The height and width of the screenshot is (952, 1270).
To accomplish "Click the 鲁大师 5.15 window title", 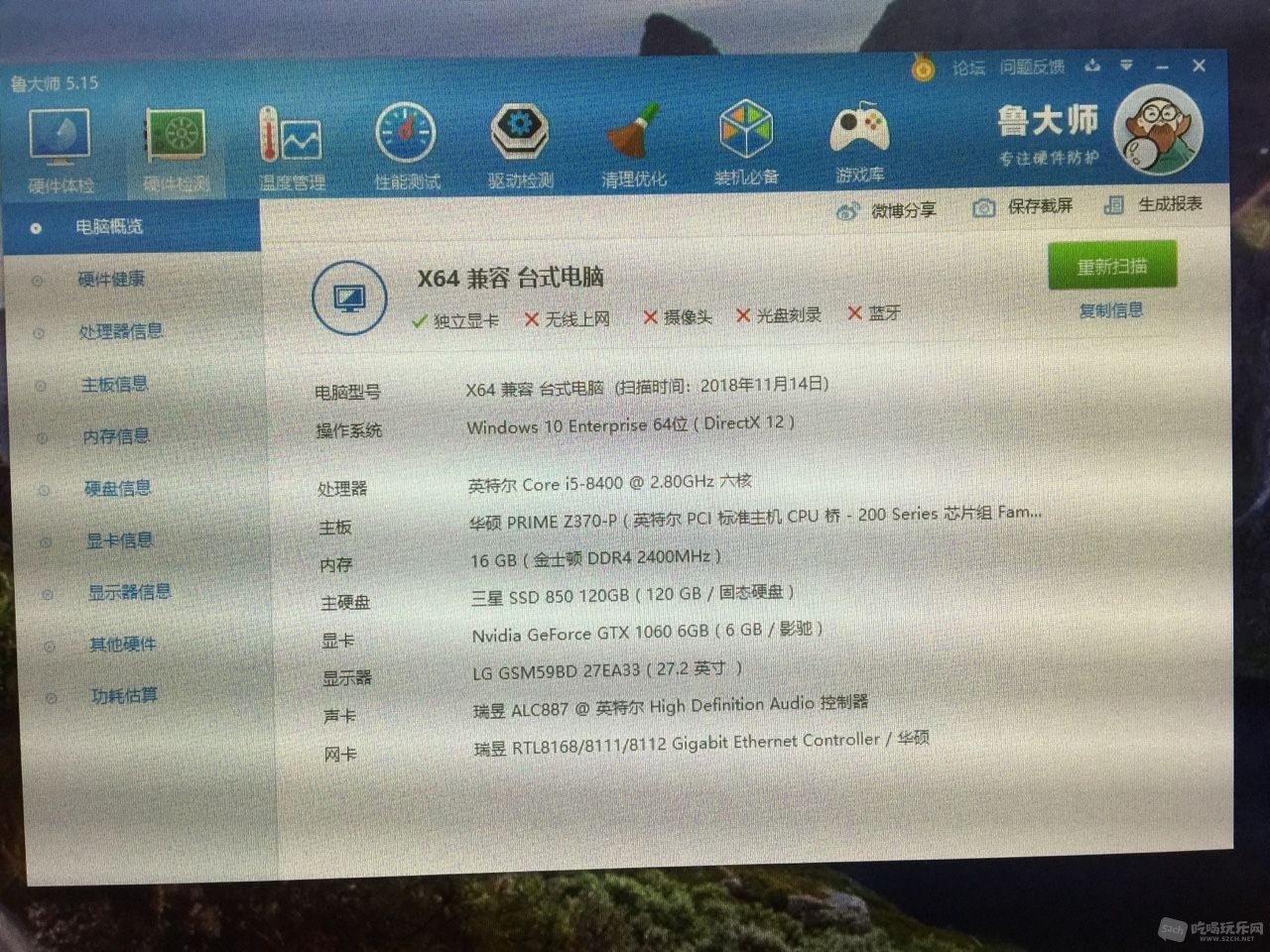I will [55, 83].
